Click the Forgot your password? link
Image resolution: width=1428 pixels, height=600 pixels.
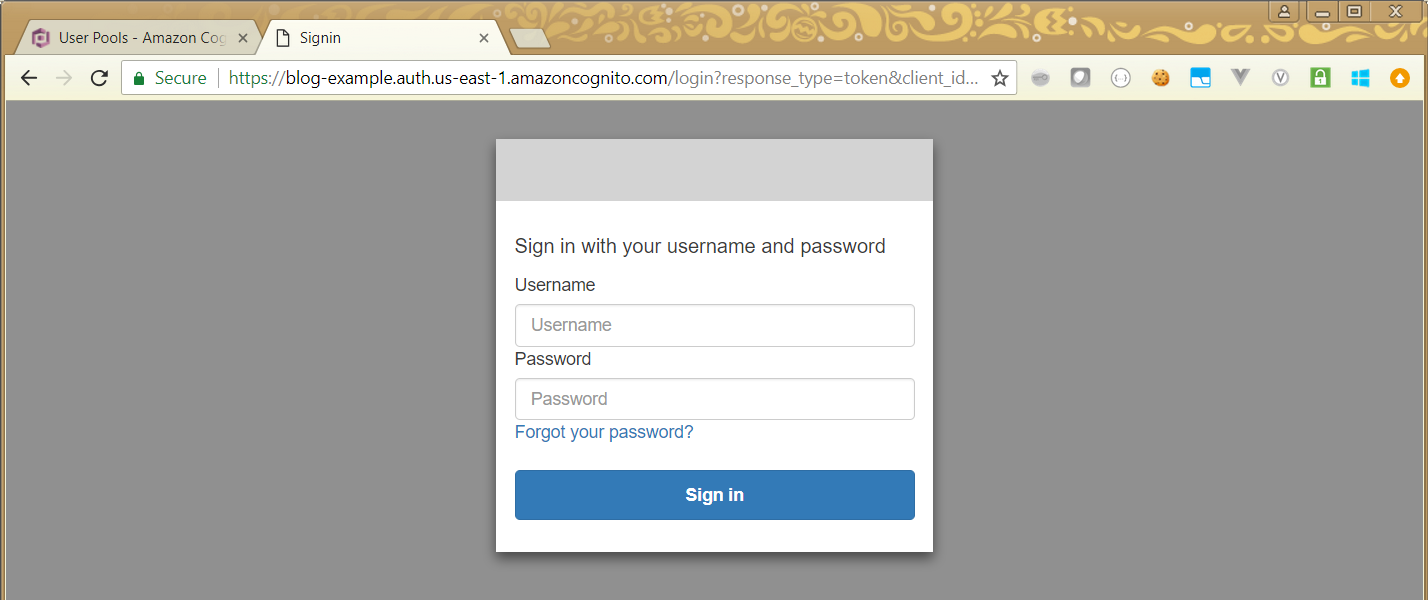point(604,432)
